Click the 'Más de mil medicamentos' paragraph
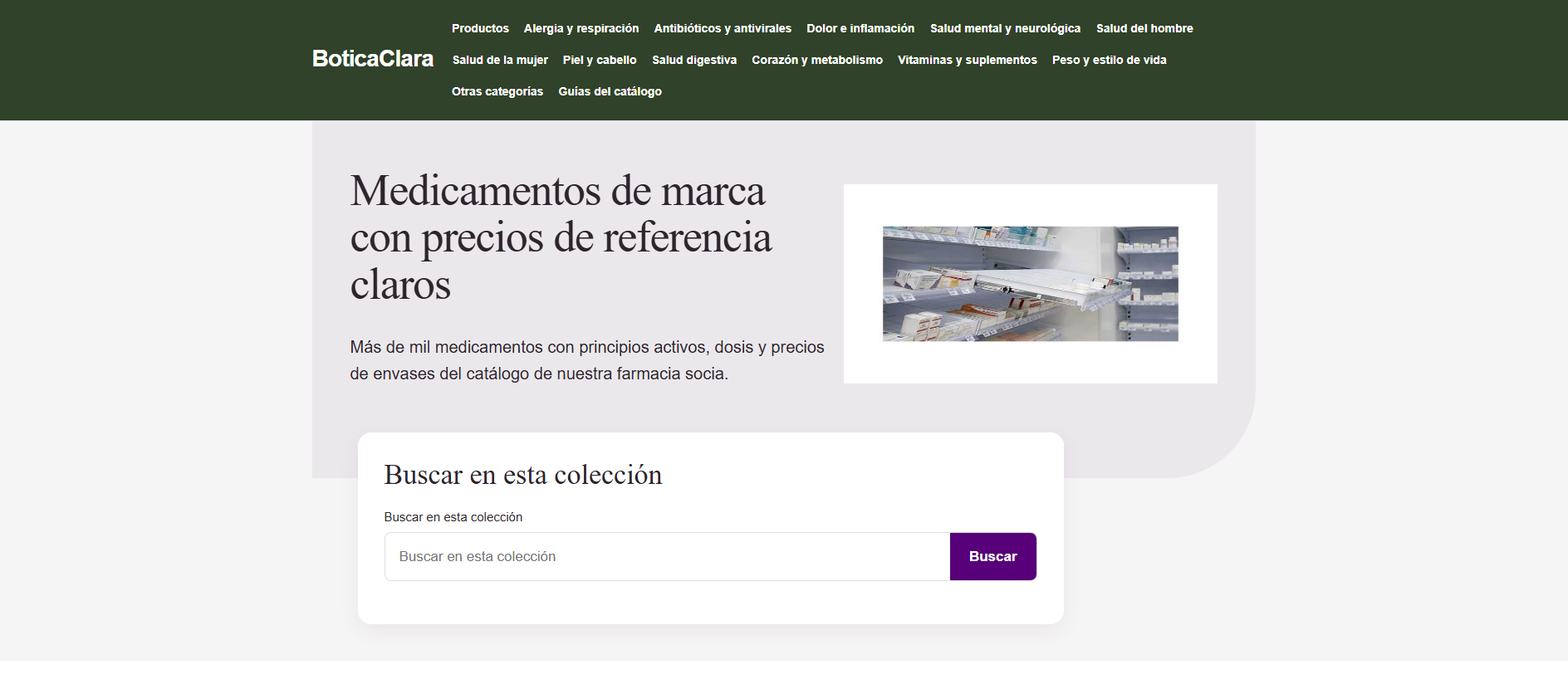This screenshot has height=679, width=1568. [x=587, y=360]
